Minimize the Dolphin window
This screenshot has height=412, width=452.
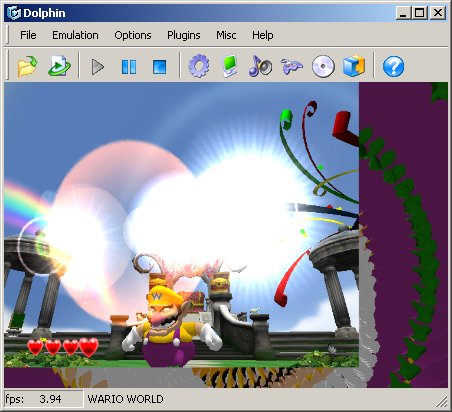click(403, 13)
